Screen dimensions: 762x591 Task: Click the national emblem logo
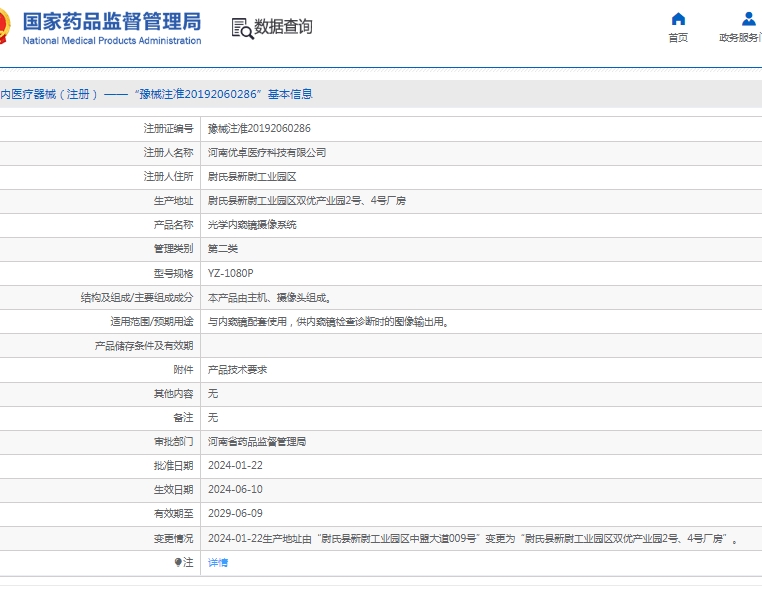[x=4, y=26]
